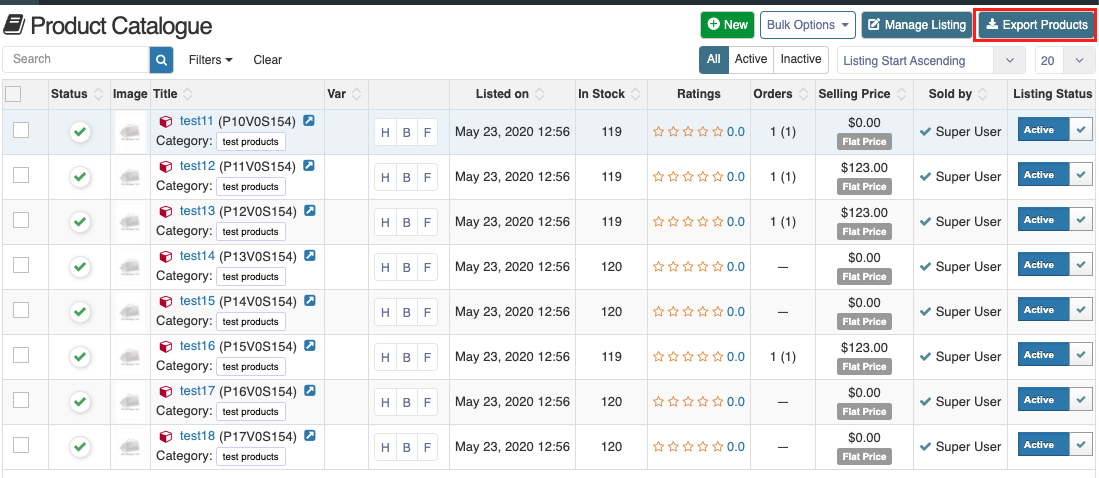Click into the Search input field
Image resolution: width=1099 pixels, height=478 pixels.
coord(76,60)
